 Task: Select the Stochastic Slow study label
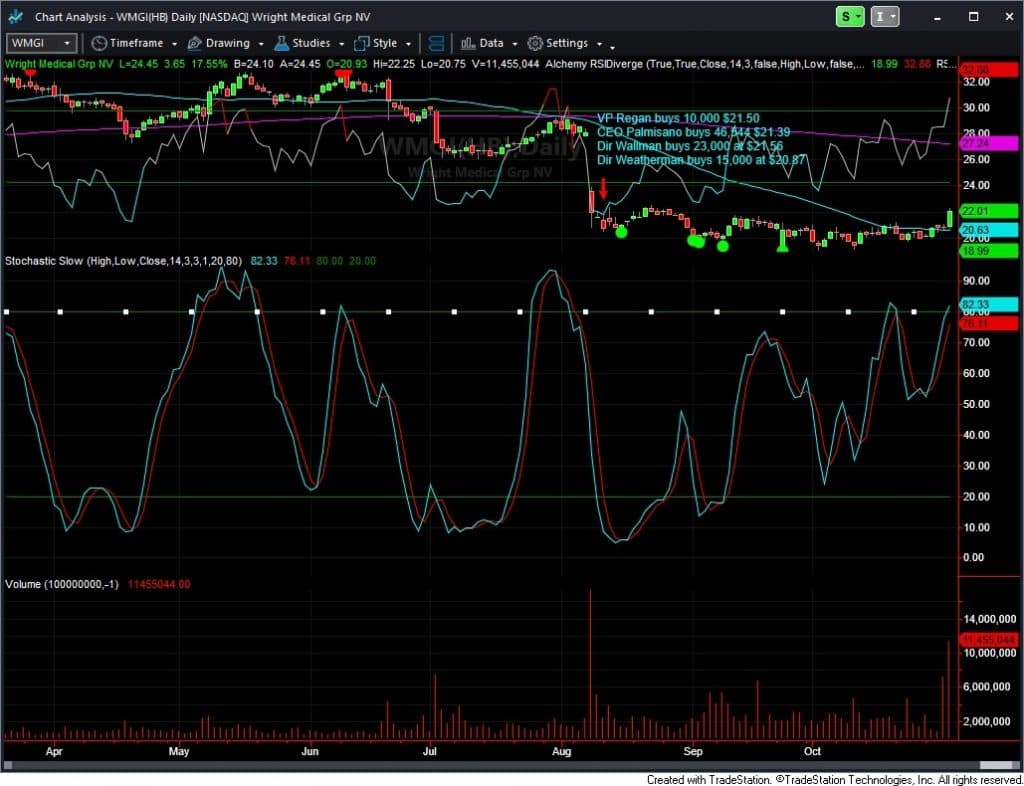(x=123, y=260)
